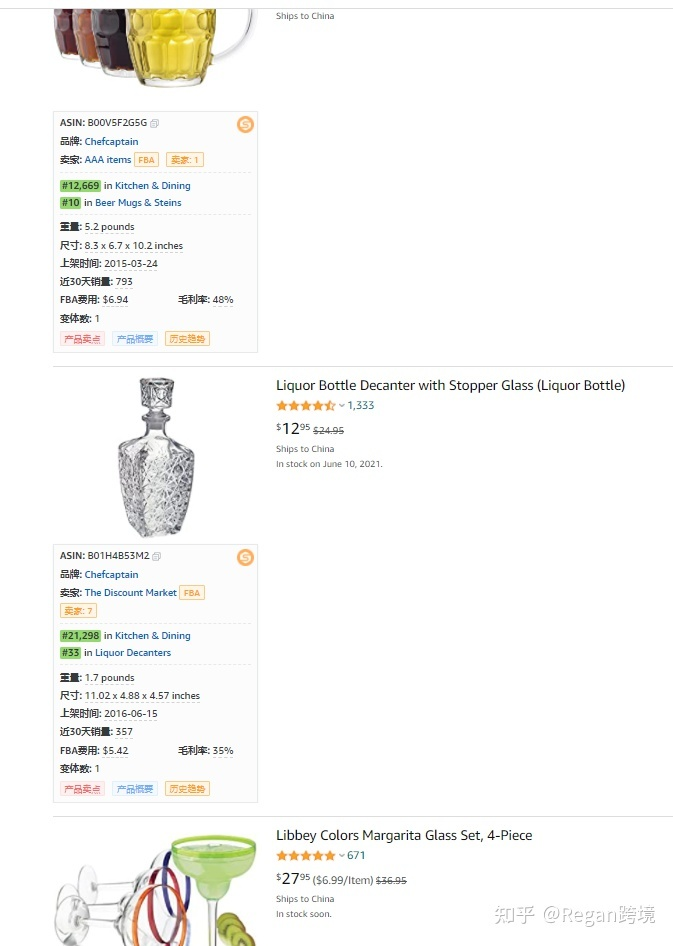Screen dimensions: 673x946
Task: Click the FBA badge beside The Discount Market
Action: coord(191,592)
